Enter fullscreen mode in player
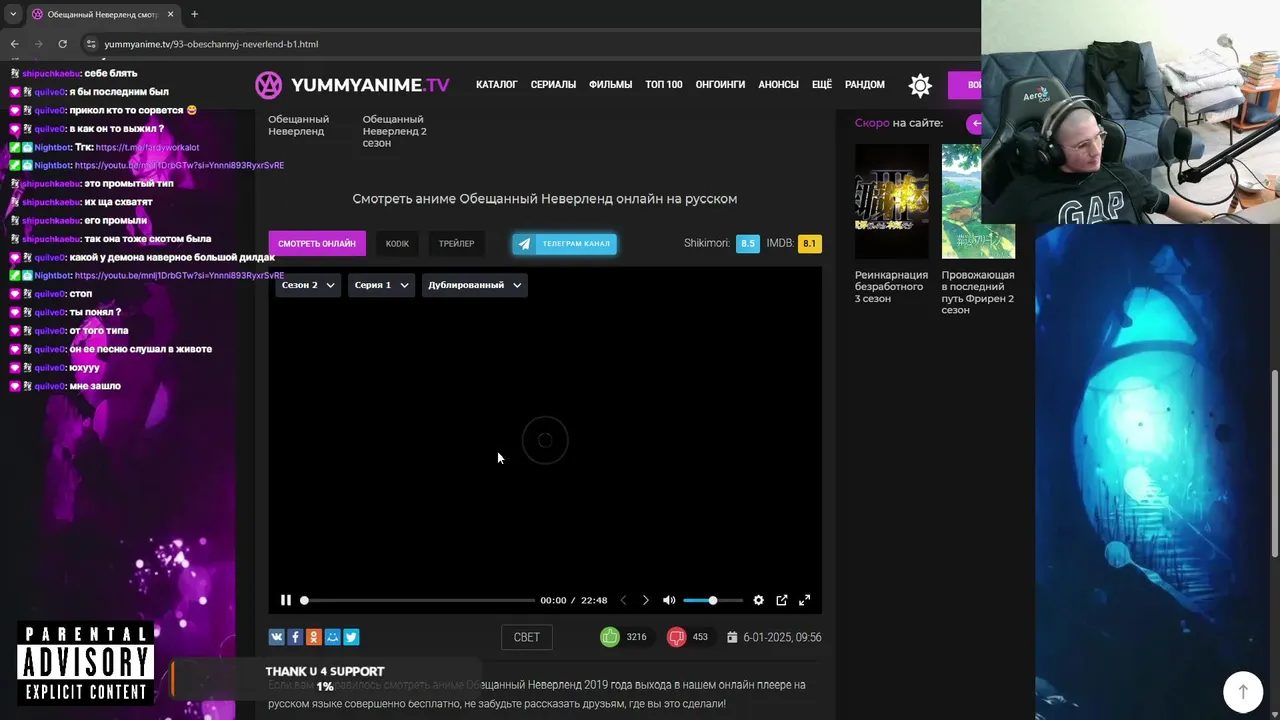 (x=804, y=600)
